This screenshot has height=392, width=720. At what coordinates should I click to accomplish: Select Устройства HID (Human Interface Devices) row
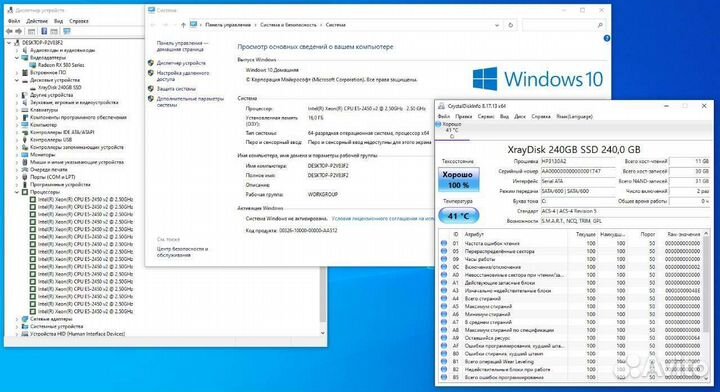[78, 334]
